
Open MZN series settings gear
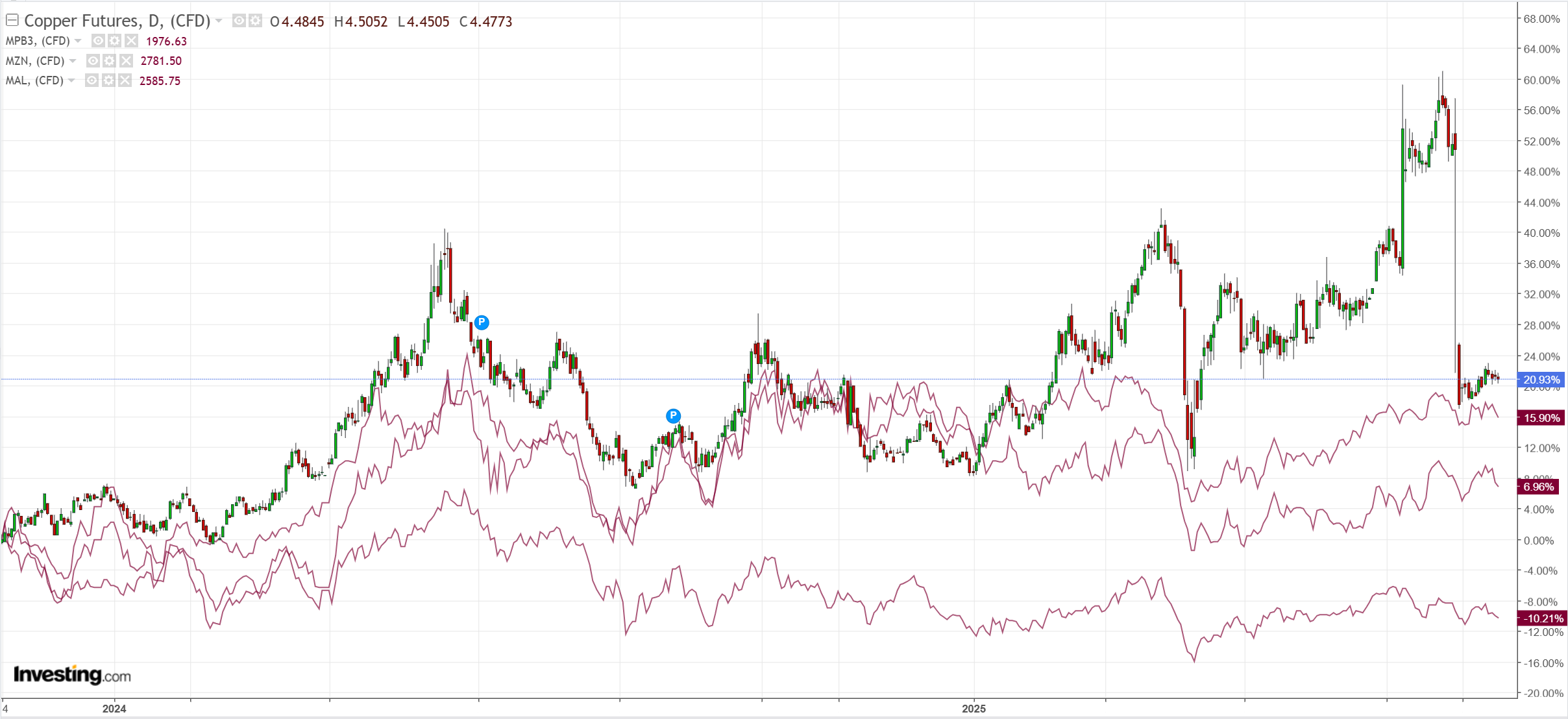point(110,61)
